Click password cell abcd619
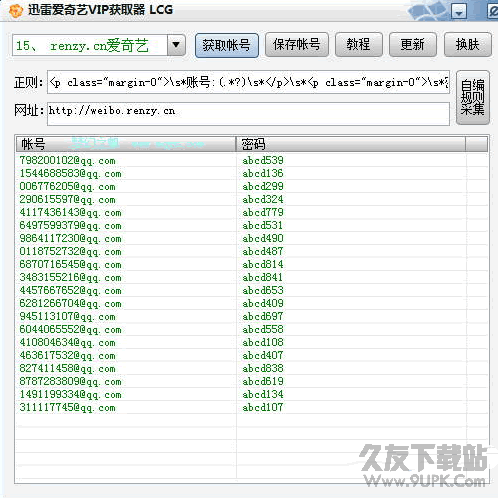 (263, 381)
